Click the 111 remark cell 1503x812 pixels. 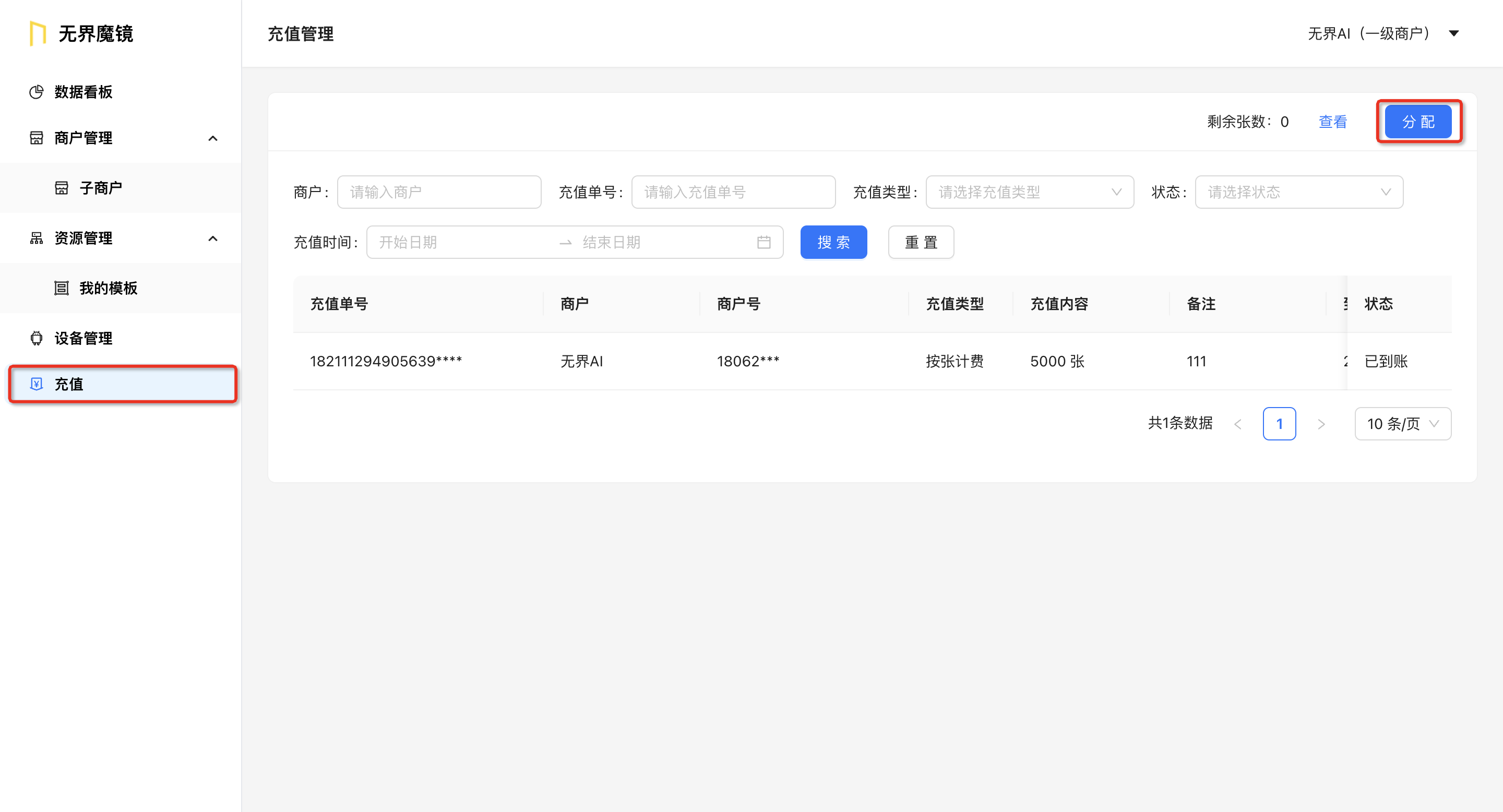pos(1196,361)
